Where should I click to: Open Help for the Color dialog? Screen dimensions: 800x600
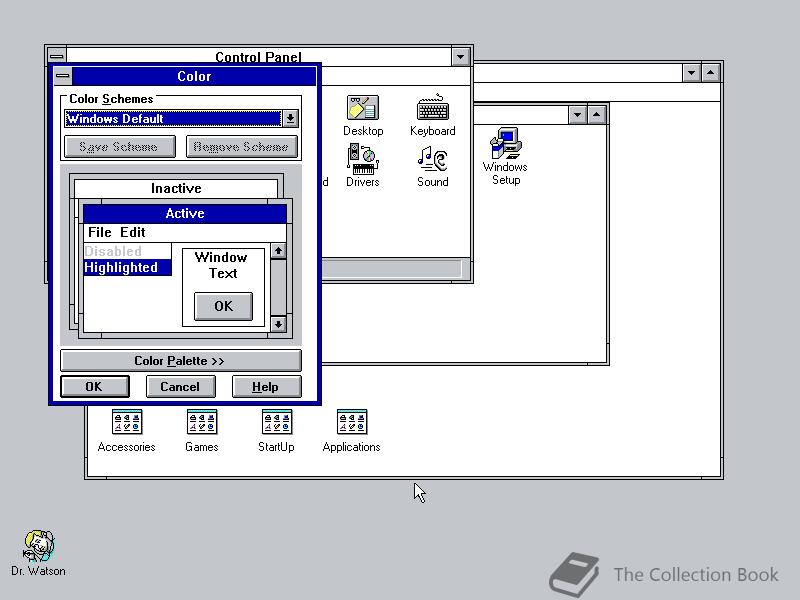pos(266,387)
